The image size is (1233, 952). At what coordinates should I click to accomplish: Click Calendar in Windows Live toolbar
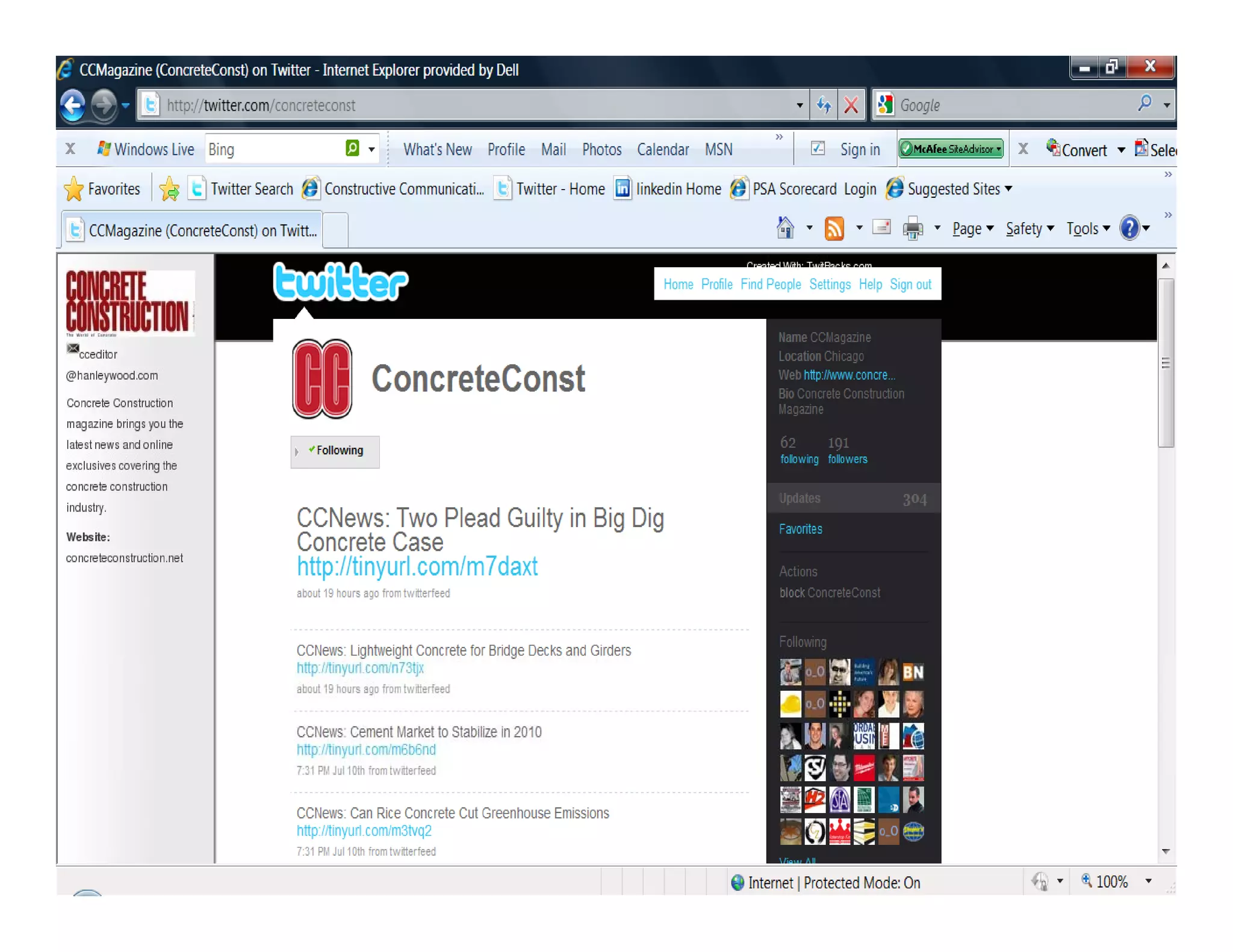point(663,149)
